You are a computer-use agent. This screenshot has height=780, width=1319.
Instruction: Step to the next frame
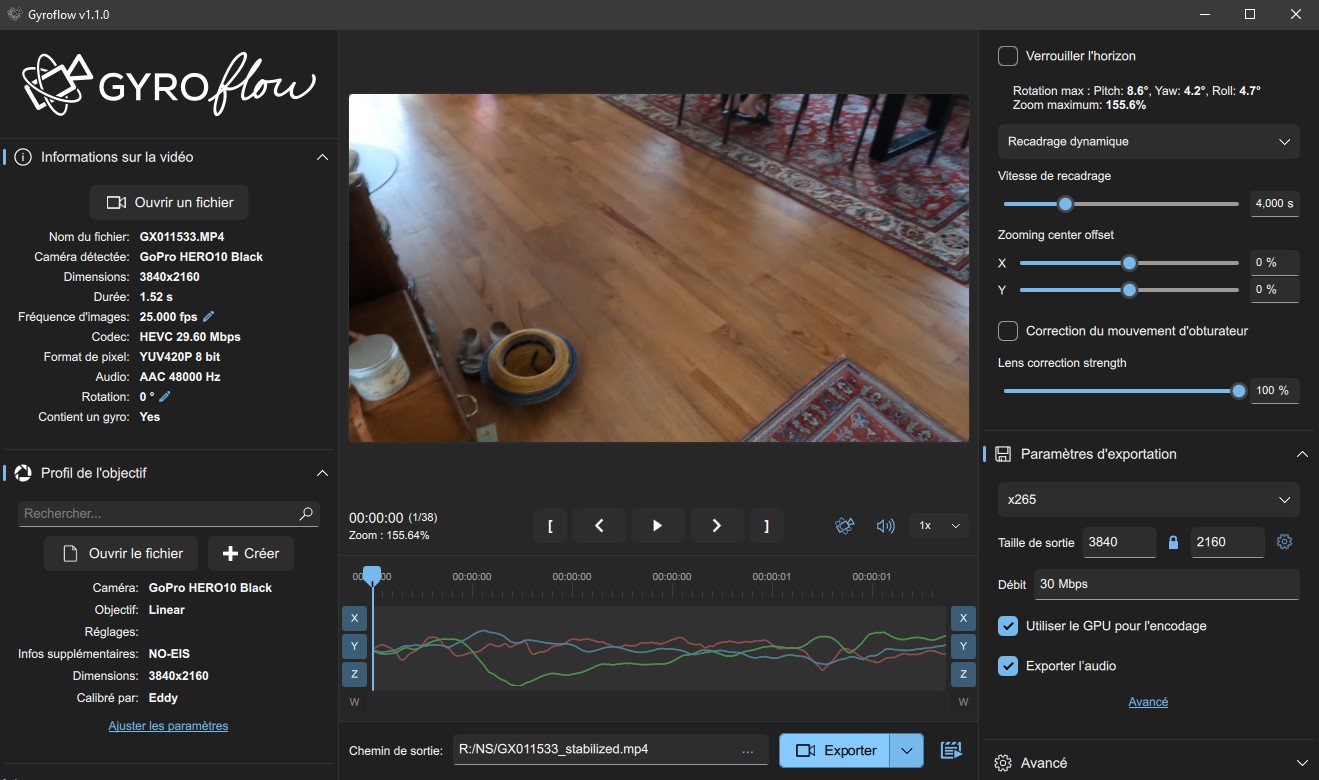click(716, 525)
